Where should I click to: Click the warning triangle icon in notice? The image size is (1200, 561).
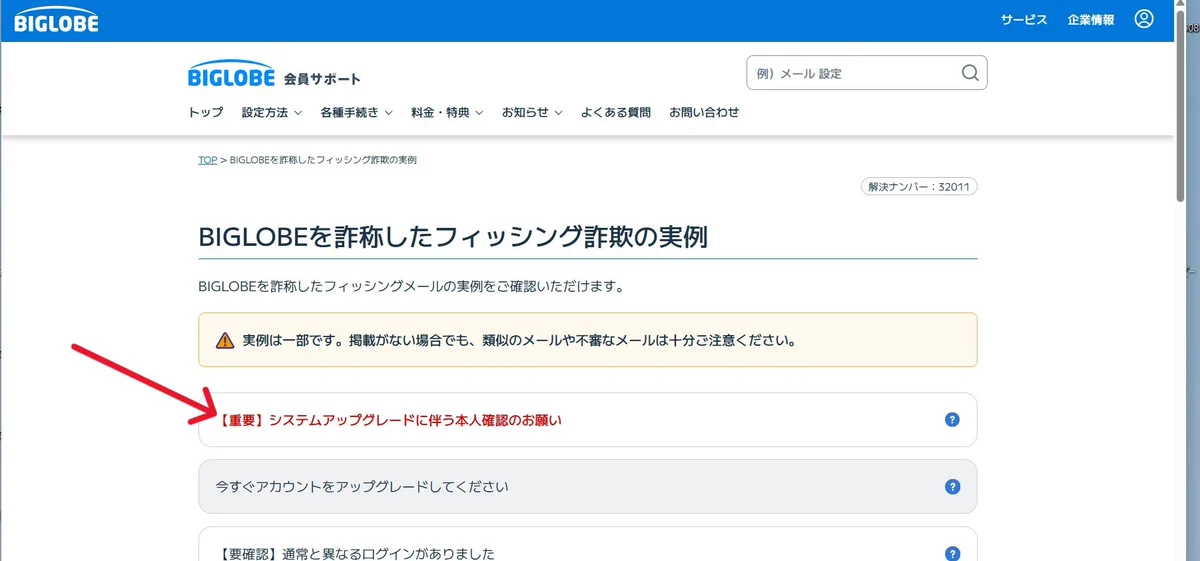tap(225, 340)
